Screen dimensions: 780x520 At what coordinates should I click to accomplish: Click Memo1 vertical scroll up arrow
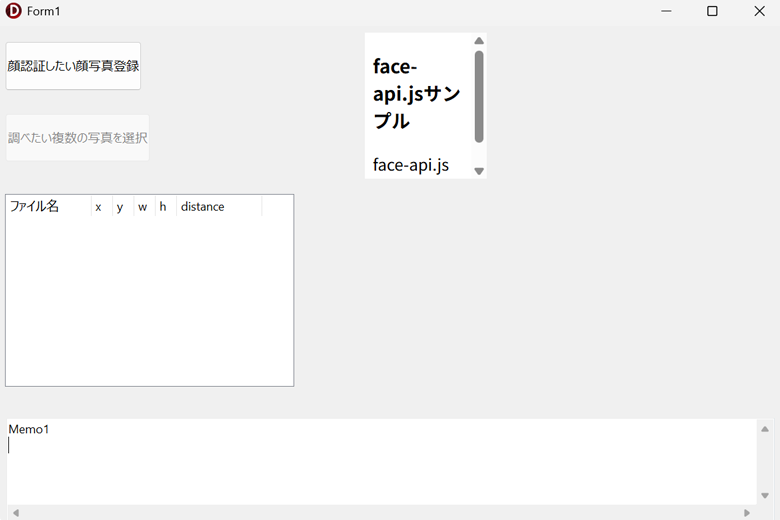click(x=765, y=429)
